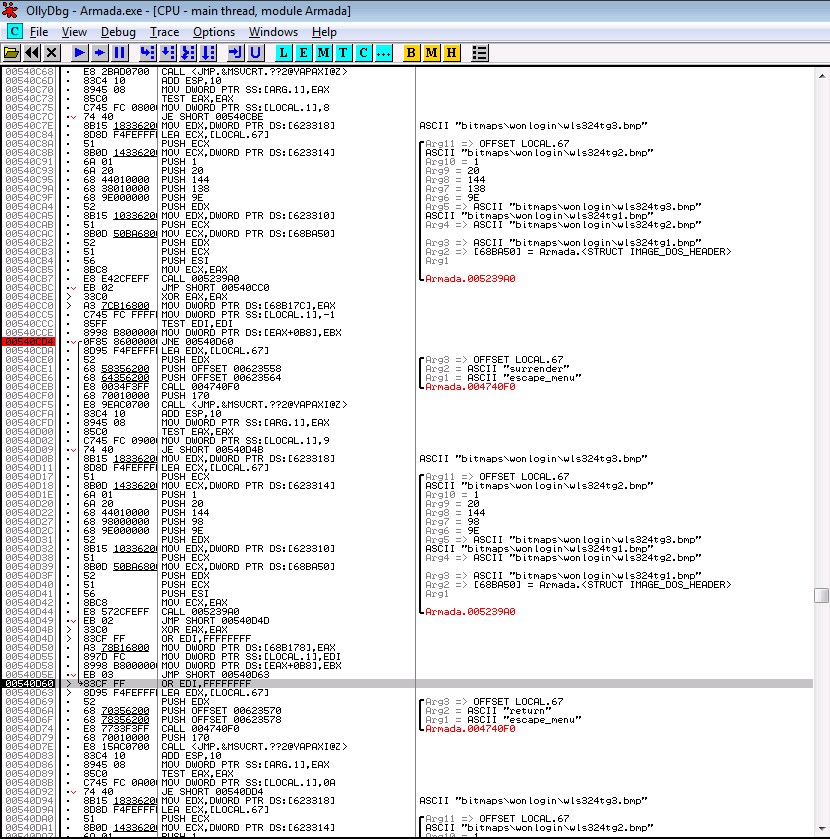Click MOV DWORD PTR SS:[LOCAL.1],0A line
The width and height of the screenshot is (830, 839).
[x=248, y=782]
